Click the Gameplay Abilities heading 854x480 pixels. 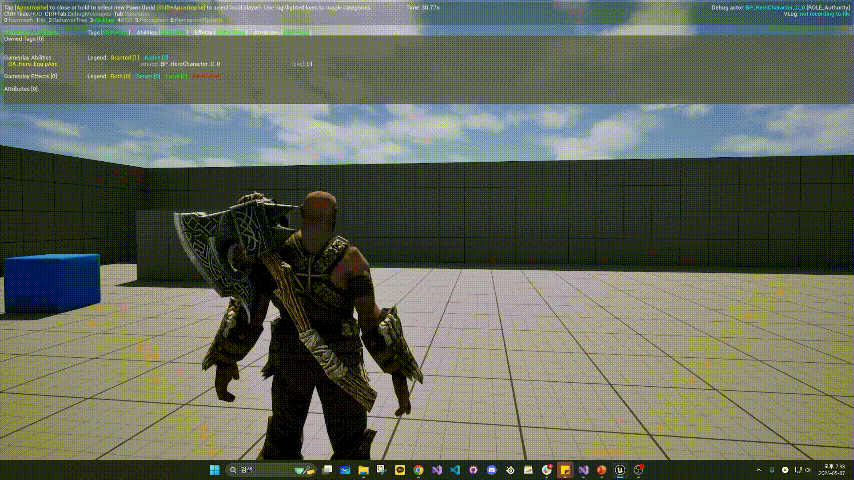27,58
